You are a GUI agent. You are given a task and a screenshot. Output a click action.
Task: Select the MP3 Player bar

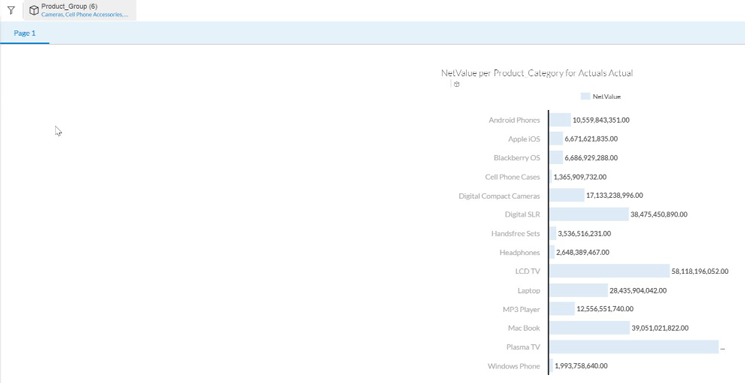(562, 309)
